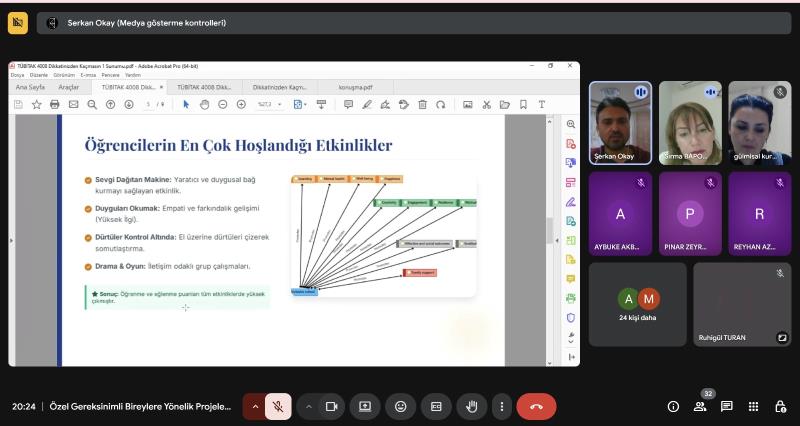Click the '24 kişi daha' participants tile
Viewport: 800px width, 426px height.
[x=637, y=304]
